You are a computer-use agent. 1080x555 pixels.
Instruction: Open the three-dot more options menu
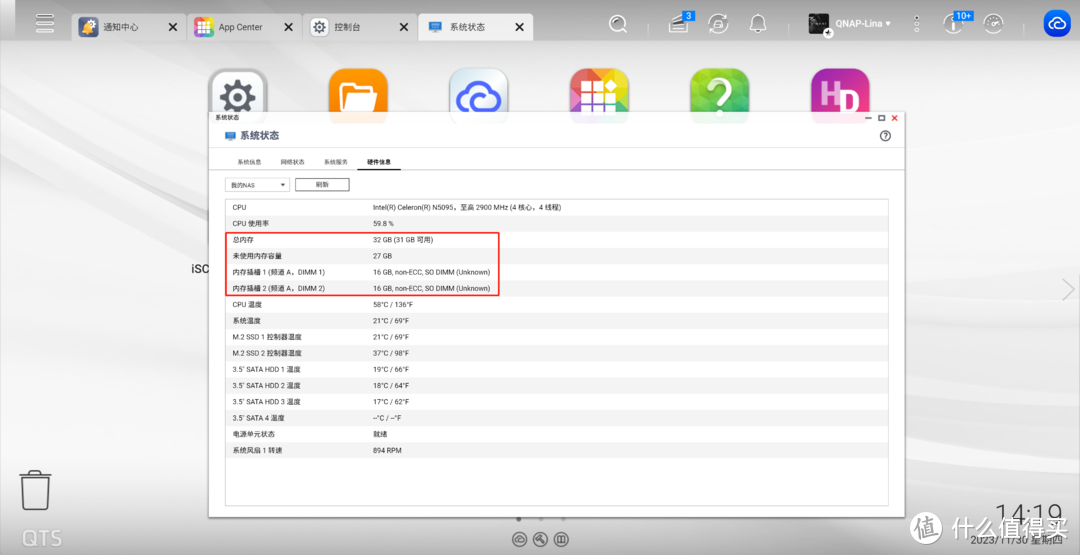(917, 24)
